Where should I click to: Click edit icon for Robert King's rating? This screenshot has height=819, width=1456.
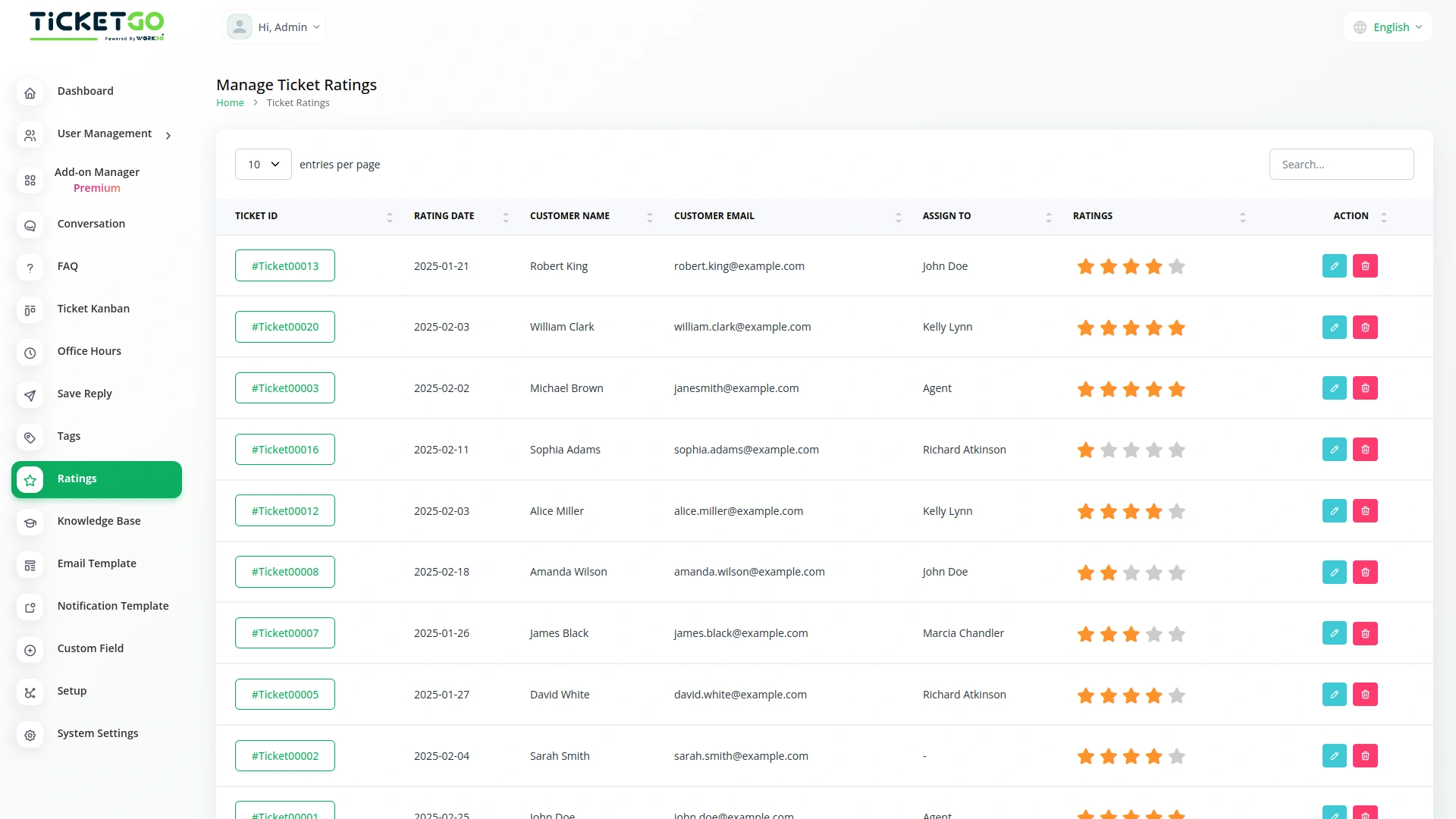(1334, 266)
